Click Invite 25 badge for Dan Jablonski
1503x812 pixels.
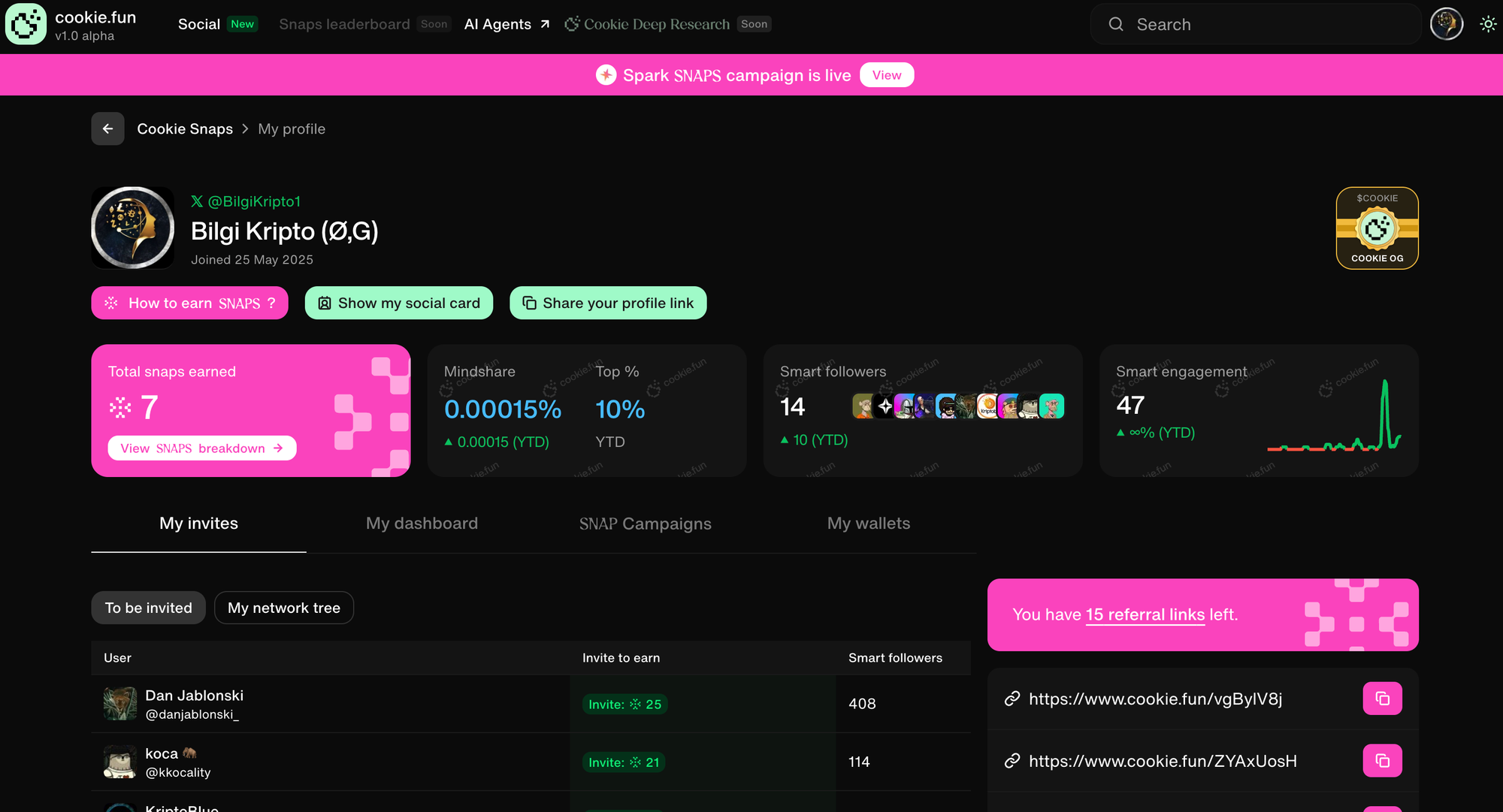click(625, 704)
